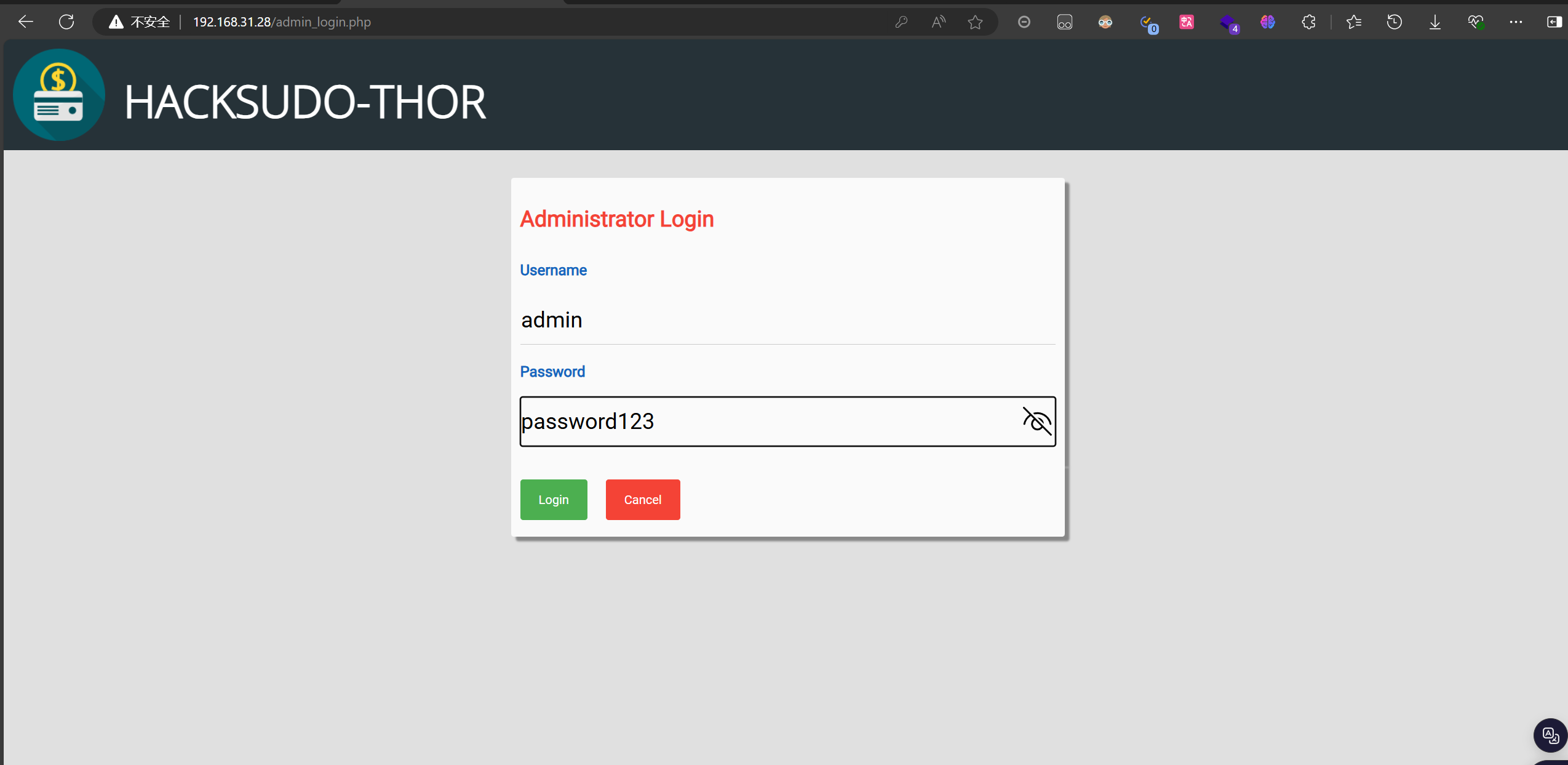The height and width of the screenshot is (765, 1568).
Task: Open the floating translate button at bottom right
Action: [1550, 735]
